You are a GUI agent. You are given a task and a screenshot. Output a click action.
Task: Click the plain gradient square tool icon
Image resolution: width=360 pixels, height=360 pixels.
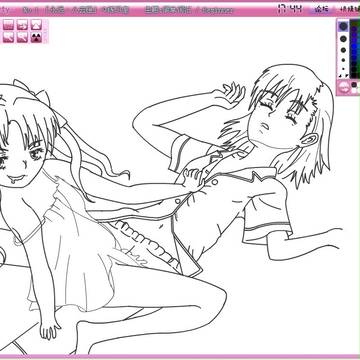[x=8, y=25]
